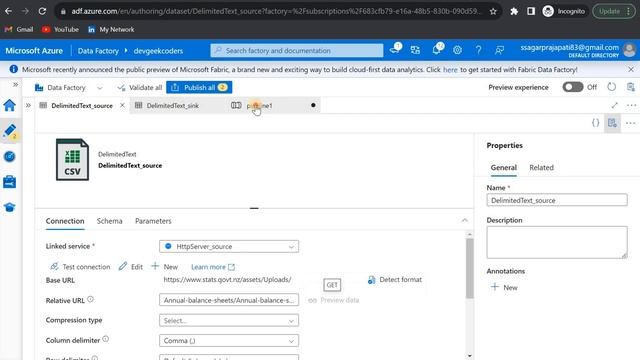Switch to the DelimitedText_sink tab
Image resolution: width=640 pixels, height=360 pixels.
pos(173,105)
